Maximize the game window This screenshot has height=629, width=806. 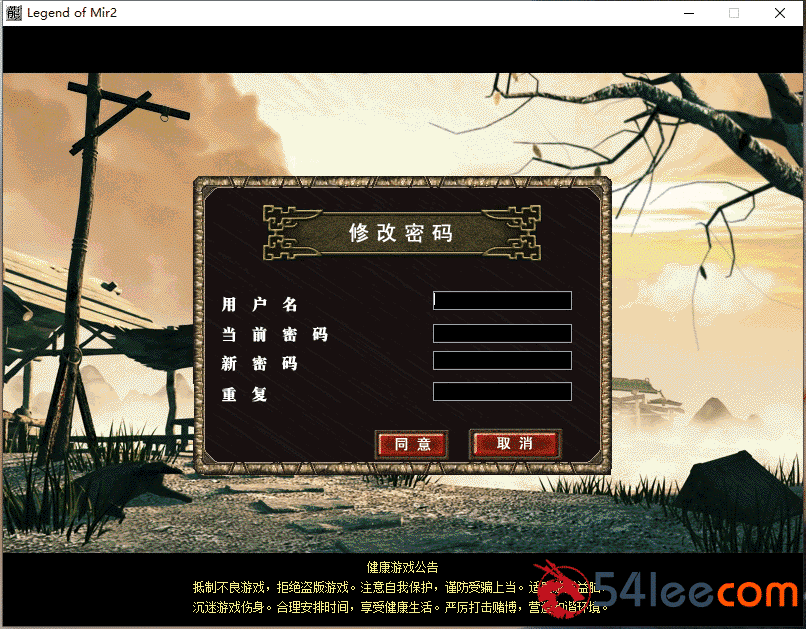(x=734, y=14)
